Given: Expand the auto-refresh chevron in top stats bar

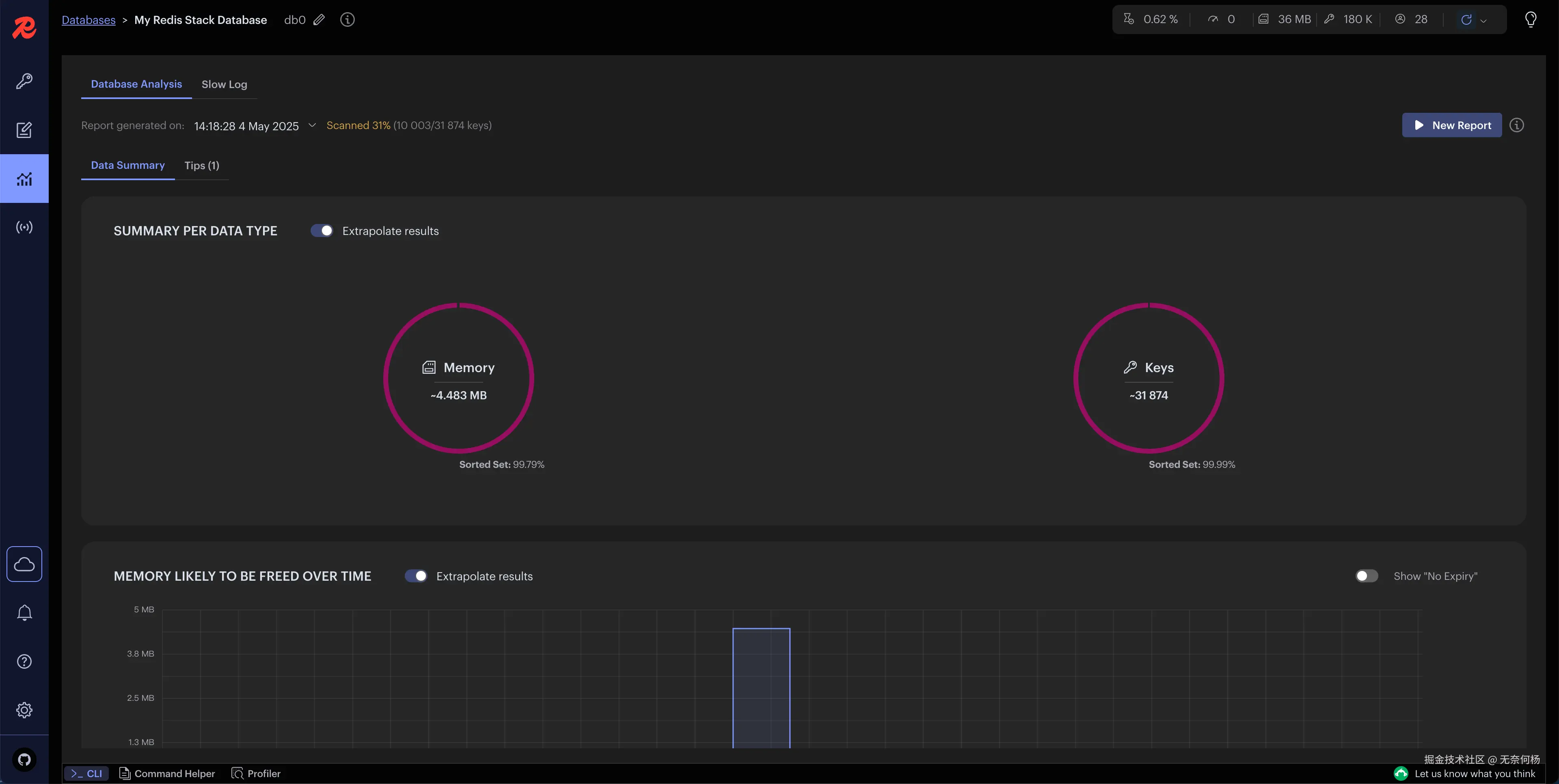Looking at the screenshot, I should tap(1483, 20).
